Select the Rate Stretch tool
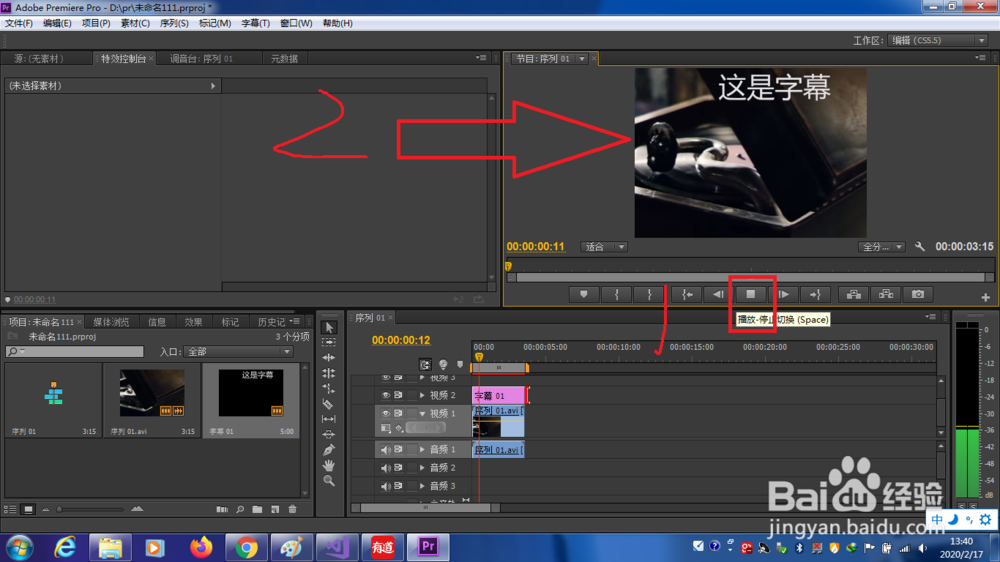1000x562 pixels. pyautogui.click(x=329, y=388)
